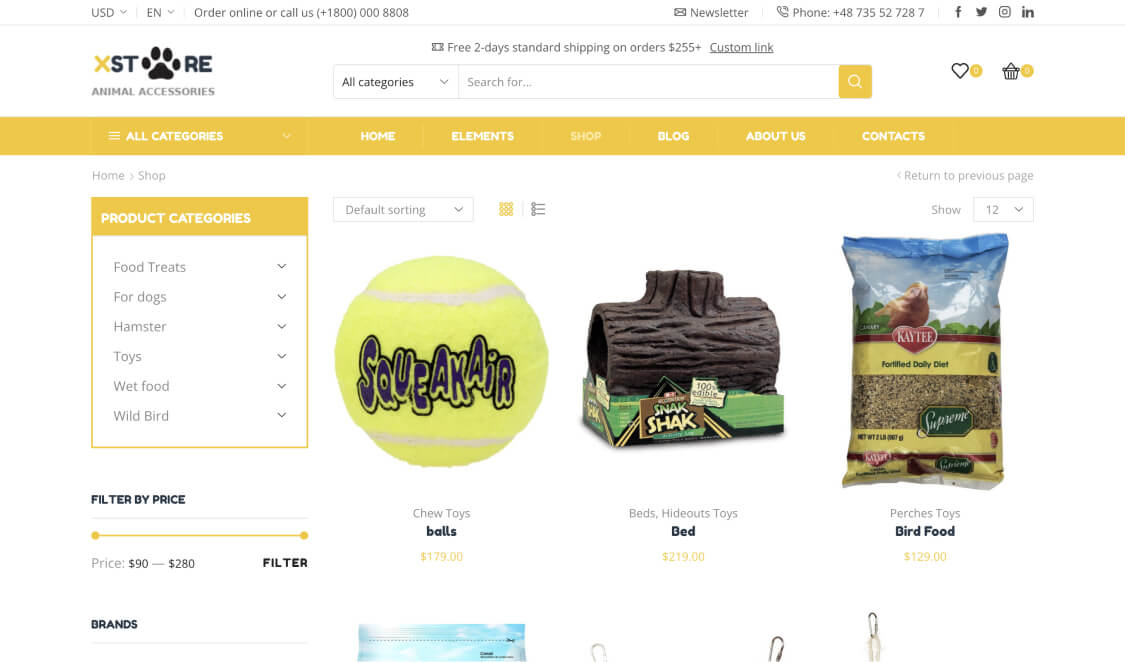
Task: Open the Facebook social icon
Action: 958,12
